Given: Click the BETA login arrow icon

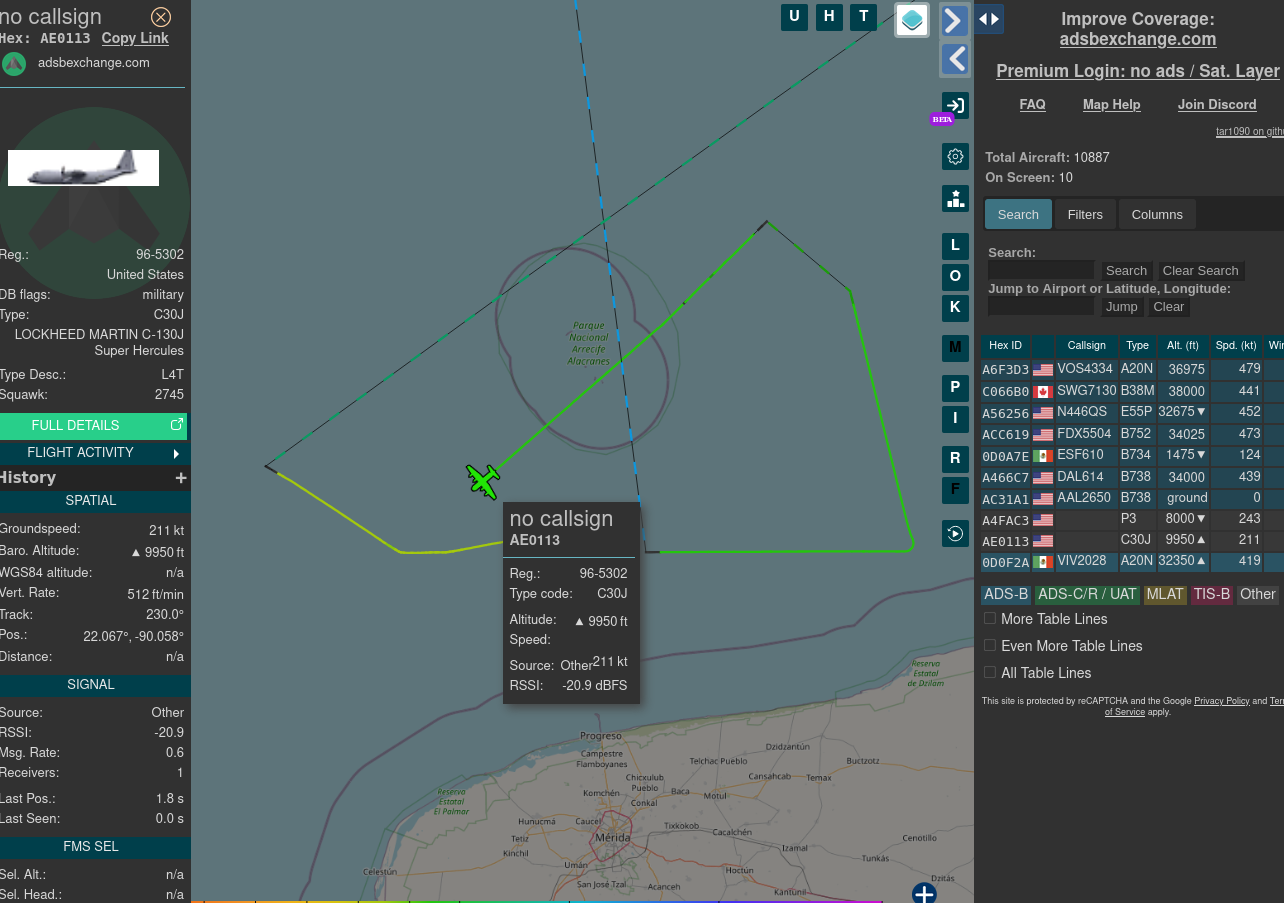Looking at the screenshot, I should [955, 105].
